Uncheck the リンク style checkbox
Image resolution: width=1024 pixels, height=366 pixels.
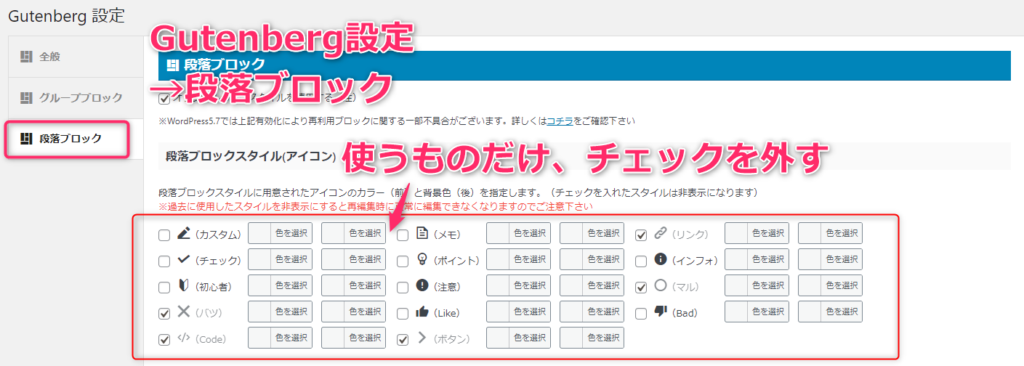pos(641,234)
